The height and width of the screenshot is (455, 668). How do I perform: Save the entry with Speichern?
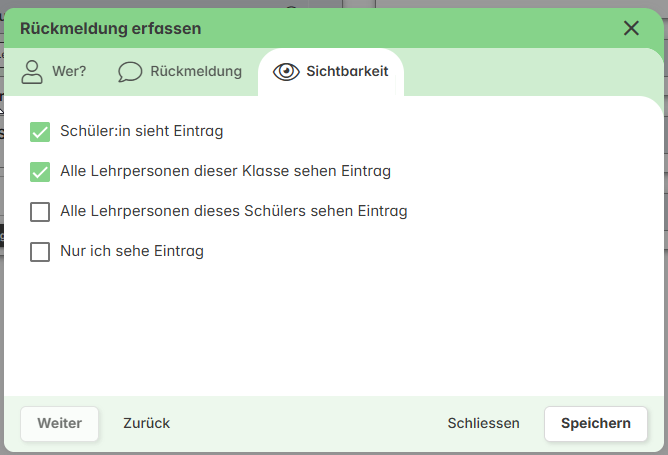[x=596, y=423]
